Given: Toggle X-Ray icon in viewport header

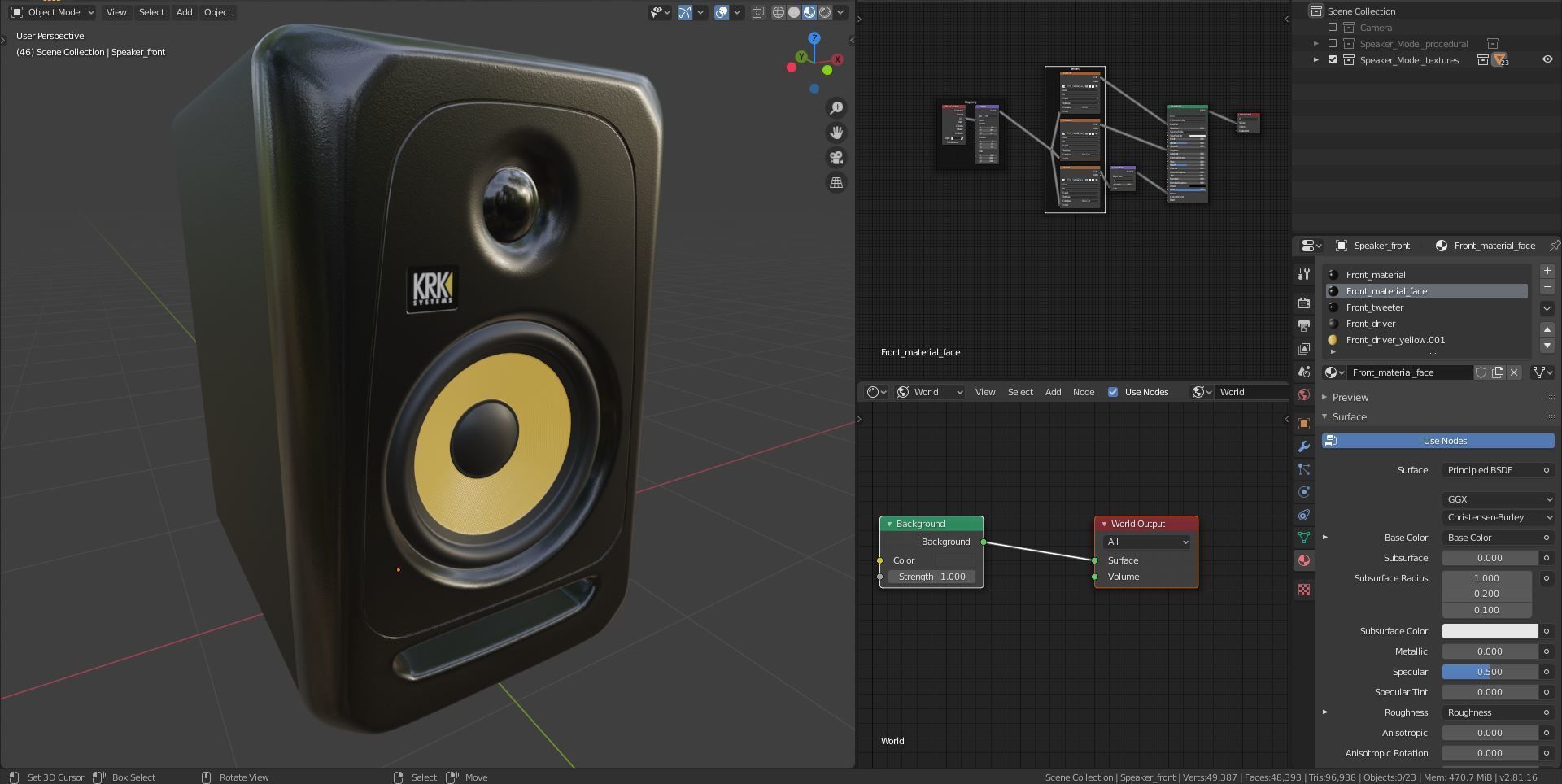Looking at the screenshot, I should 757,12.
